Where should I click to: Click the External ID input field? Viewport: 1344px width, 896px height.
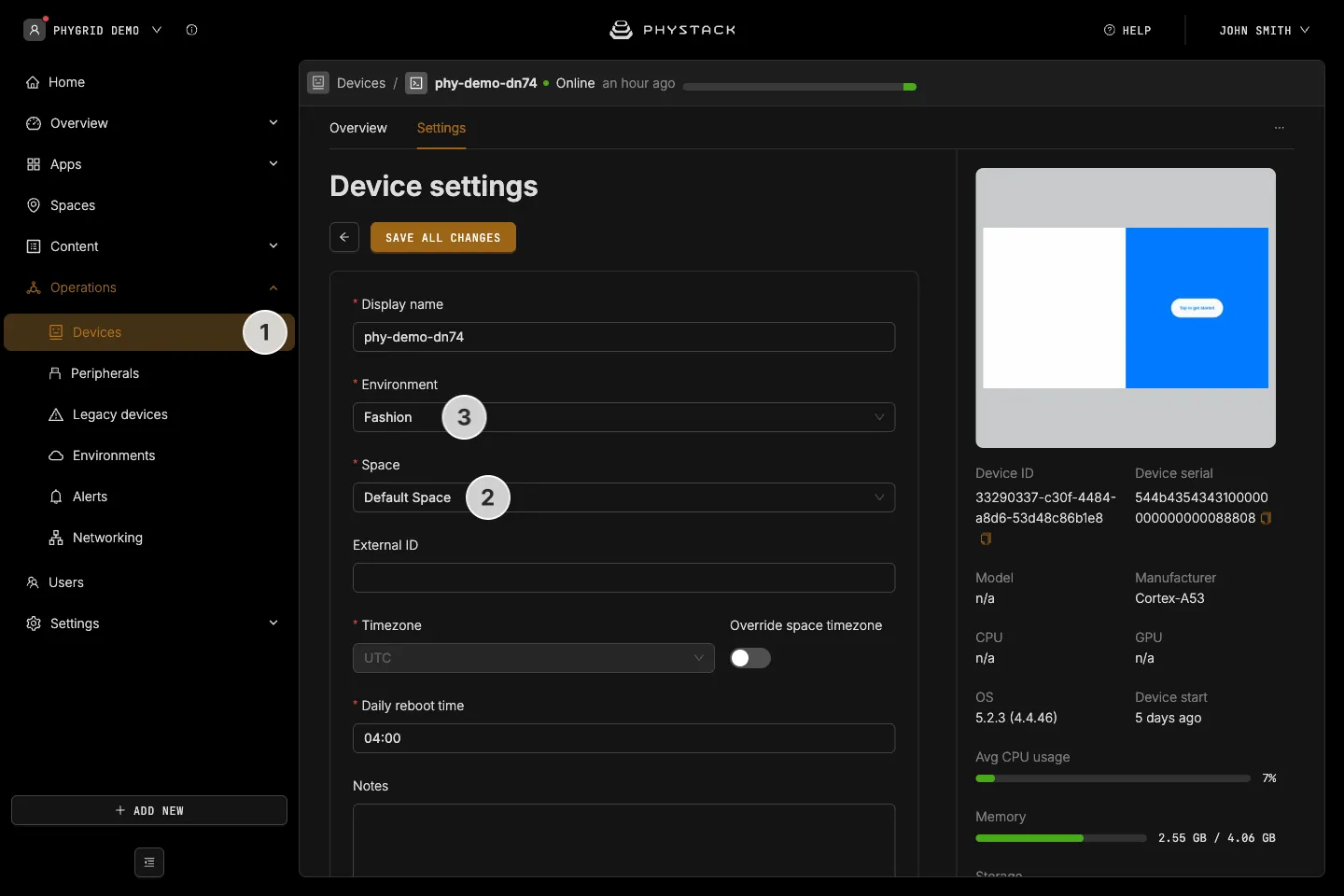(x=623, y=578)
